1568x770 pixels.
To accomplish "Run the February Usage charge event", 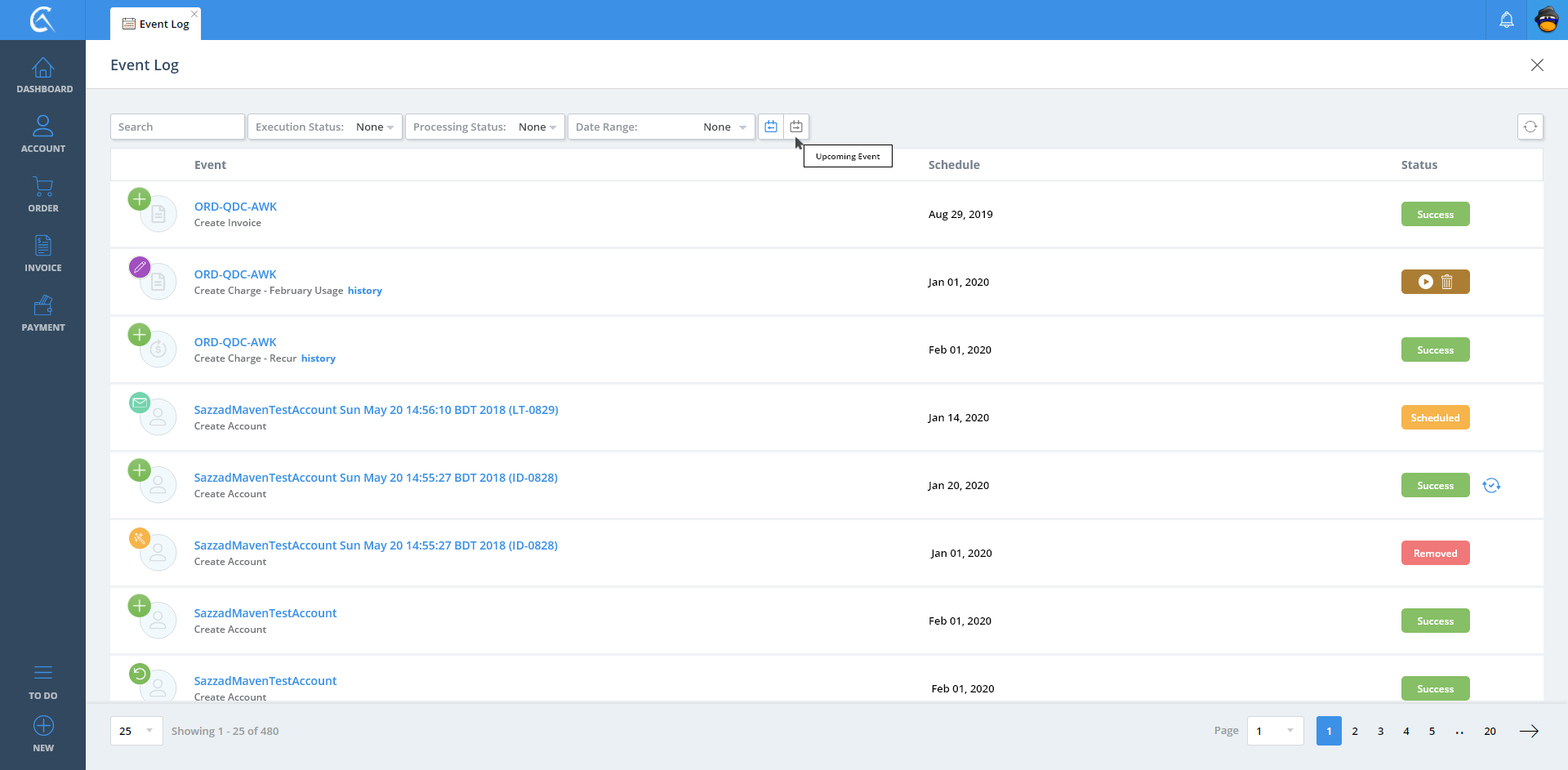I will [1425, 282].
